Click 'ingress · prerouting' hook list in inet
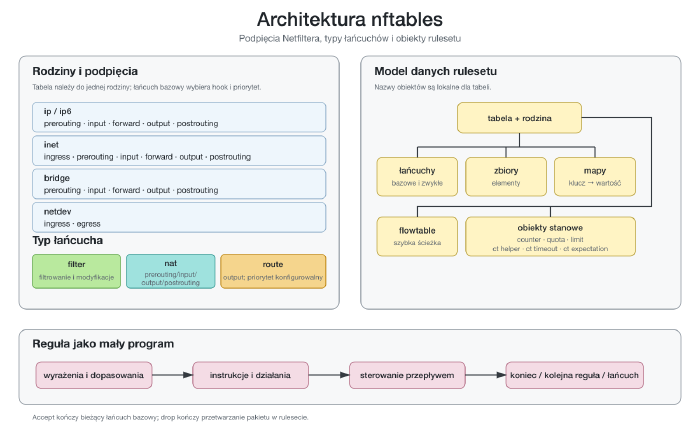The image size is (700, 431). coord(147,157)
